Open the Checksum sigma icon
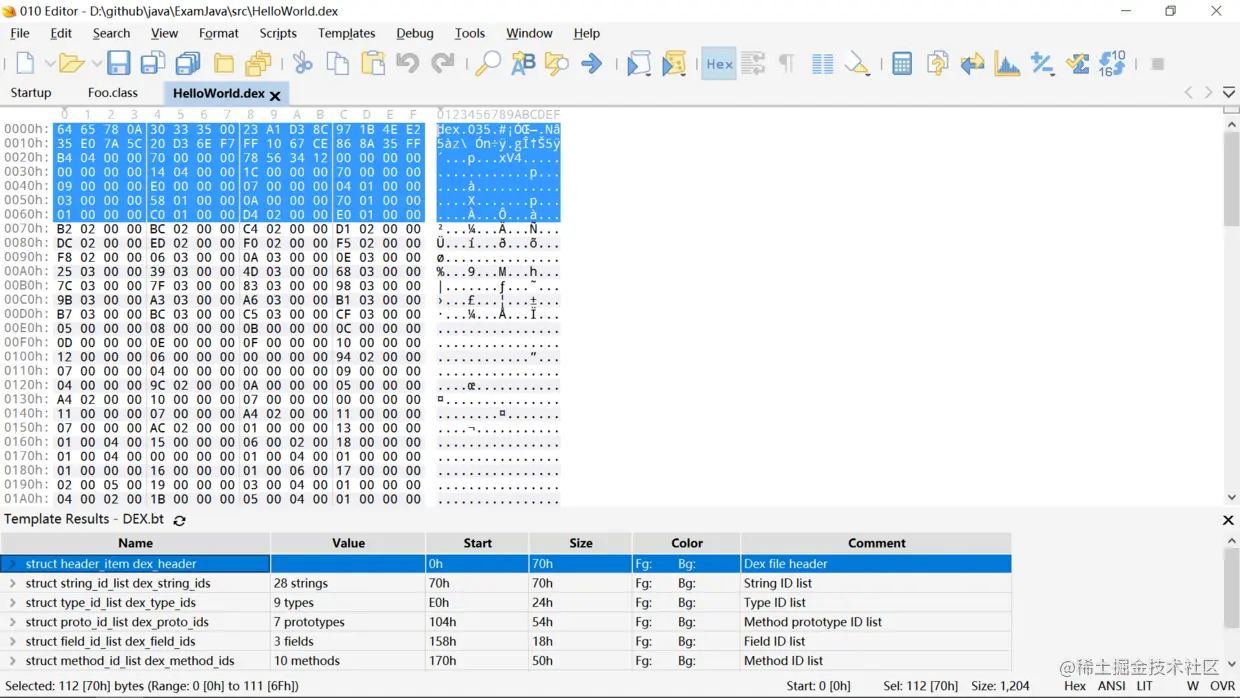This screenshot has height=698, width=1240. [1077, 64]
